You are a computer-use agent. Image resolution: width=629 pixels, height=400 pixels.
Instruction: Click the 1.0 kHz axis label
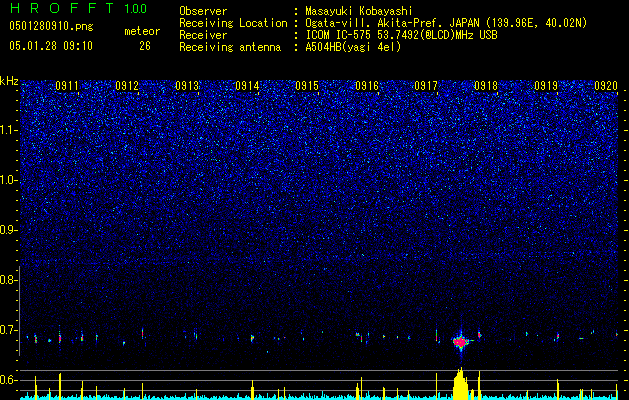click(x=9, y=181)
